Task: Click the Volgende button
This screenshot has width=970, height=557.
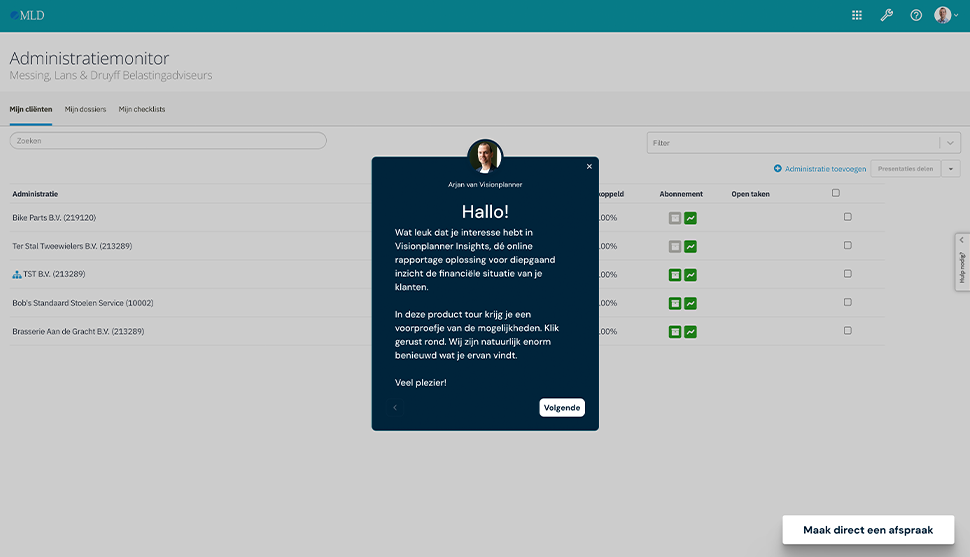Action: 562,408
